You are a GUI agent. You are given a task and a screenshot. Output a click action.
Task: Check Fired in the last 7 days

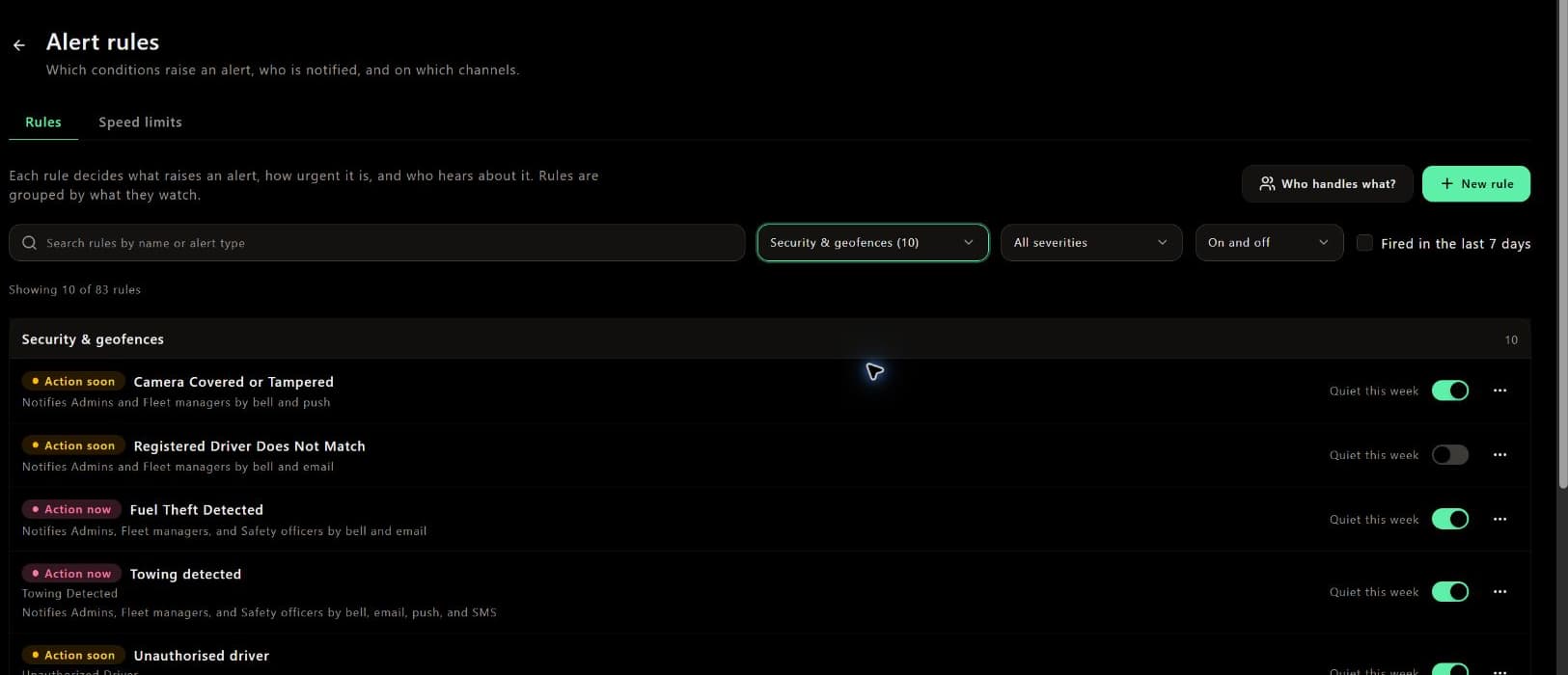pos(1364,243)
